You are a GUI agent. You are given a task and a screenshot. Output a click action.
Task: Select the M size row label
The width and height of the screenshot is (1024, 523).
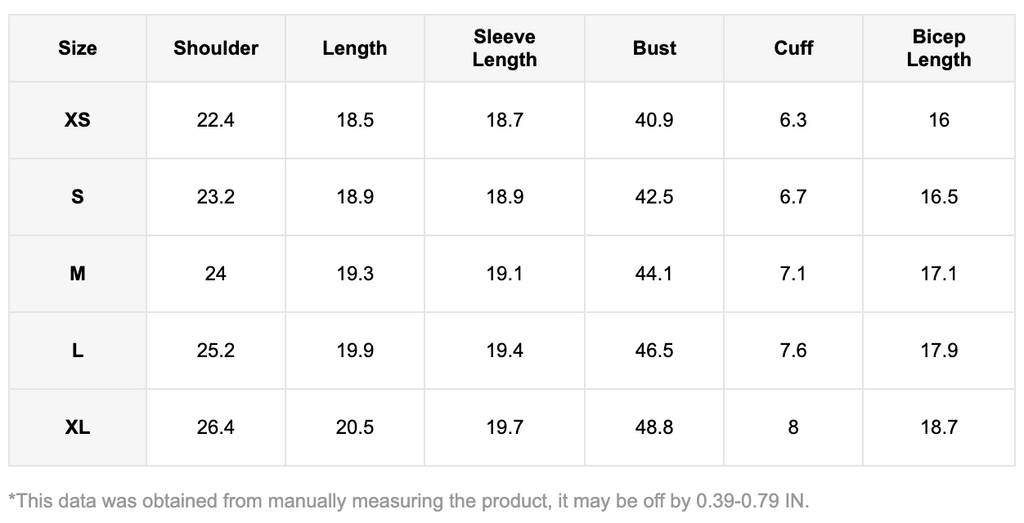77,274
